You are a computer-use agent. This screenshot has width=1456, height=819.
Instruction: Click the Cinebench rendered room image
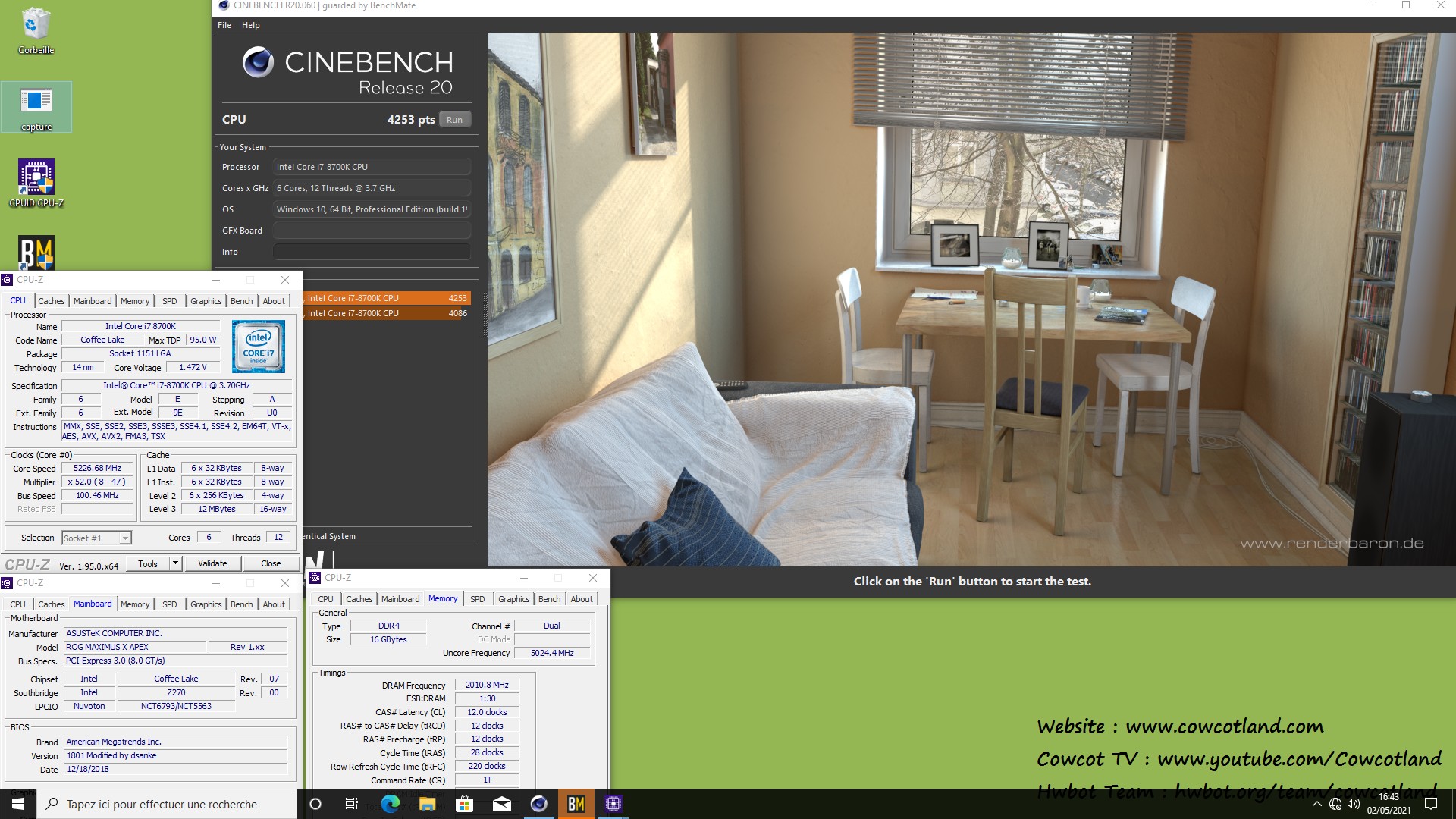[971, 299]
